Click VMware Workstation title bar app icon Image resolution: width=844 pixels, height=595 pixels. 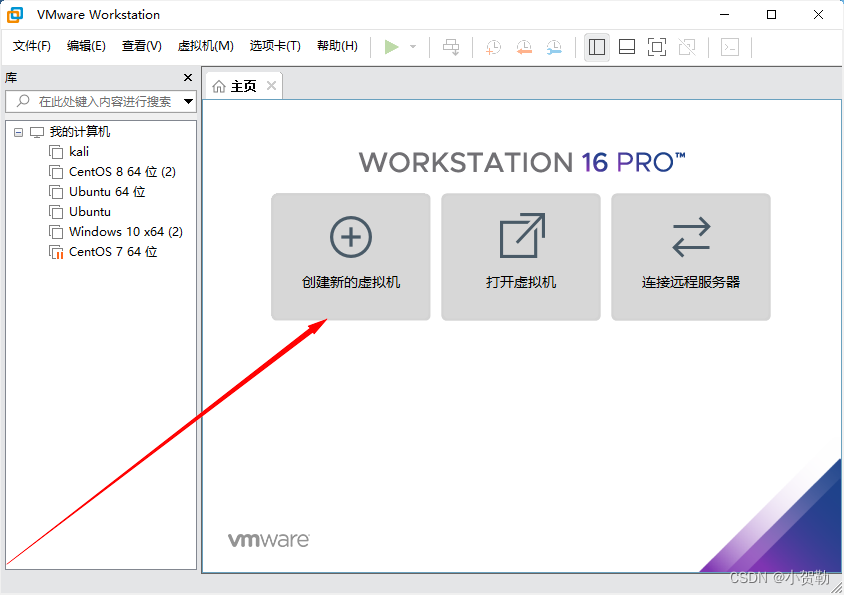tap(15, 15)
